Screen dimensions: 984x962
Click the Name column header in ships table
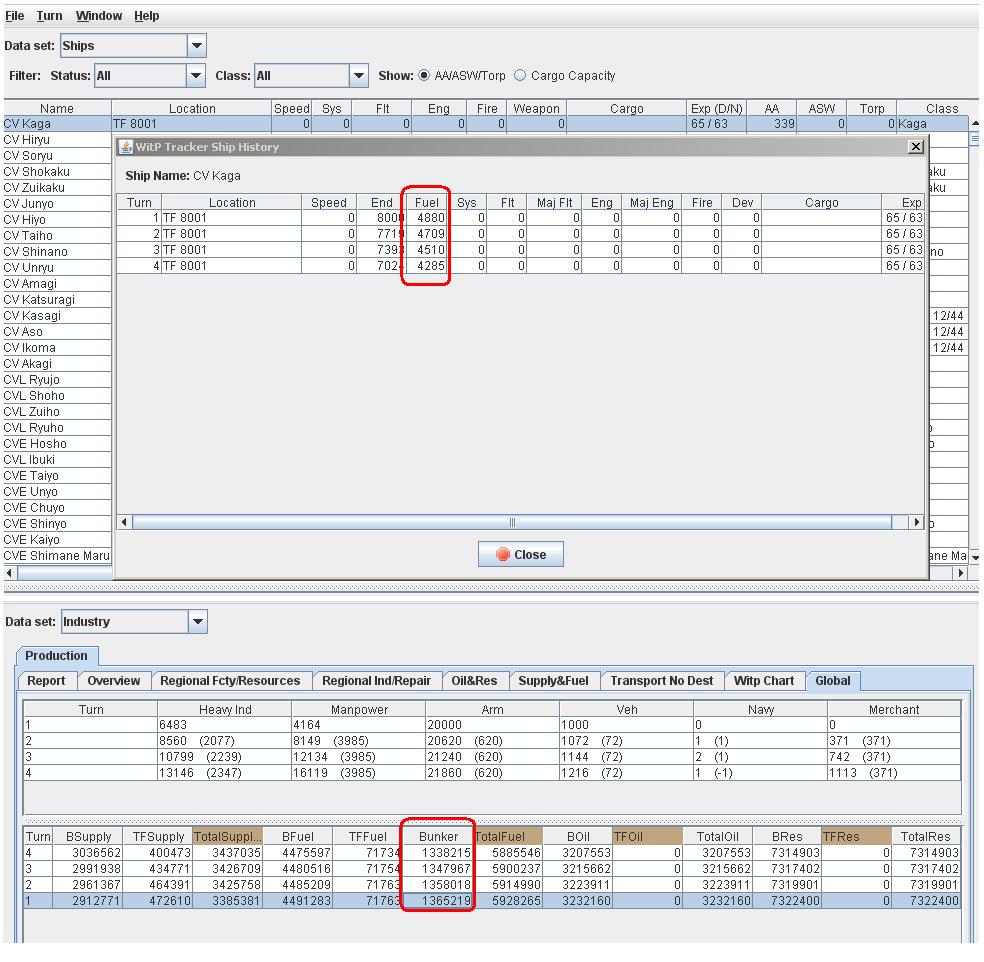click(57, 109)
